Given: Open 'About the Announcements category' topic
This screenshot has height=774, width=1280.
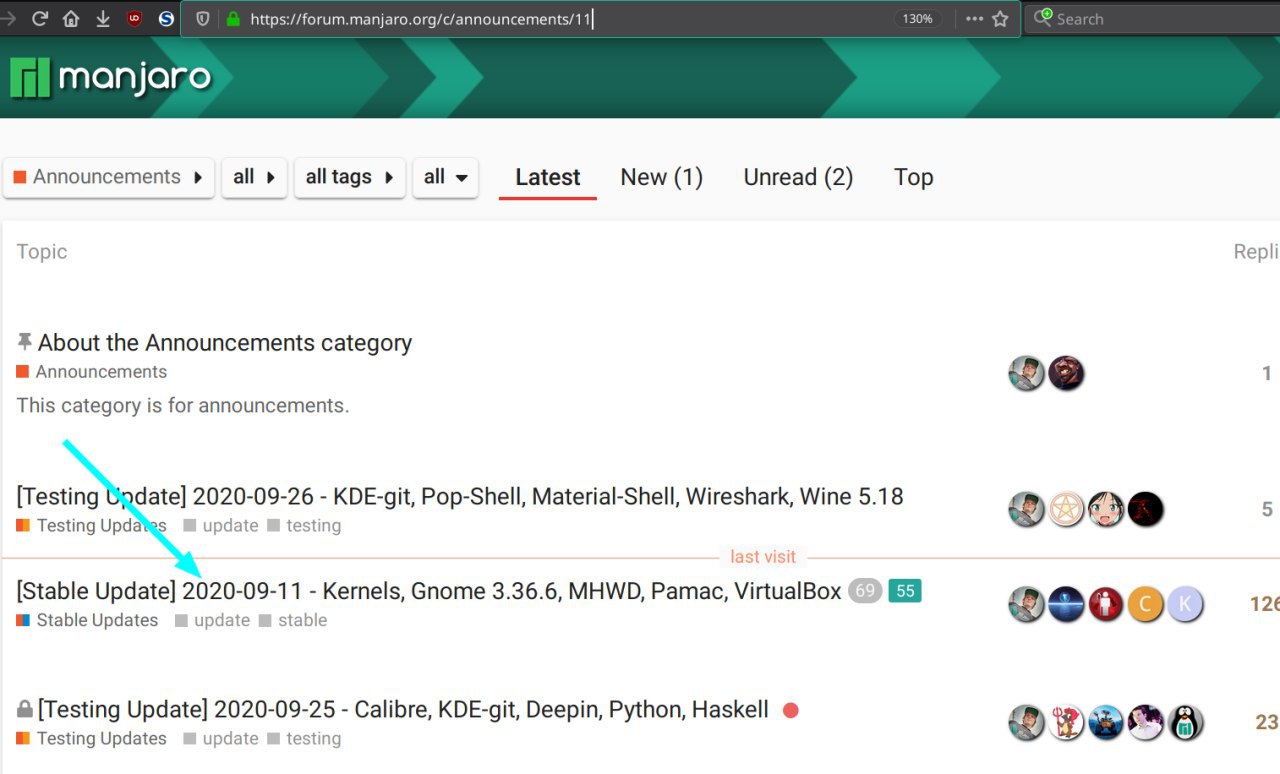Looking at the screenshot, I should click(x=225, y=343).
